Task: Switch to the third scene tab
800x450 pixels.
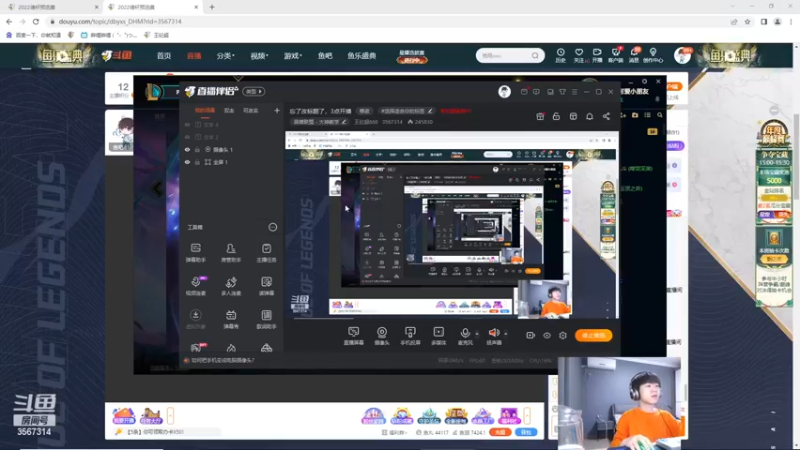Action: pyautogui.click(x=251, y=110)
